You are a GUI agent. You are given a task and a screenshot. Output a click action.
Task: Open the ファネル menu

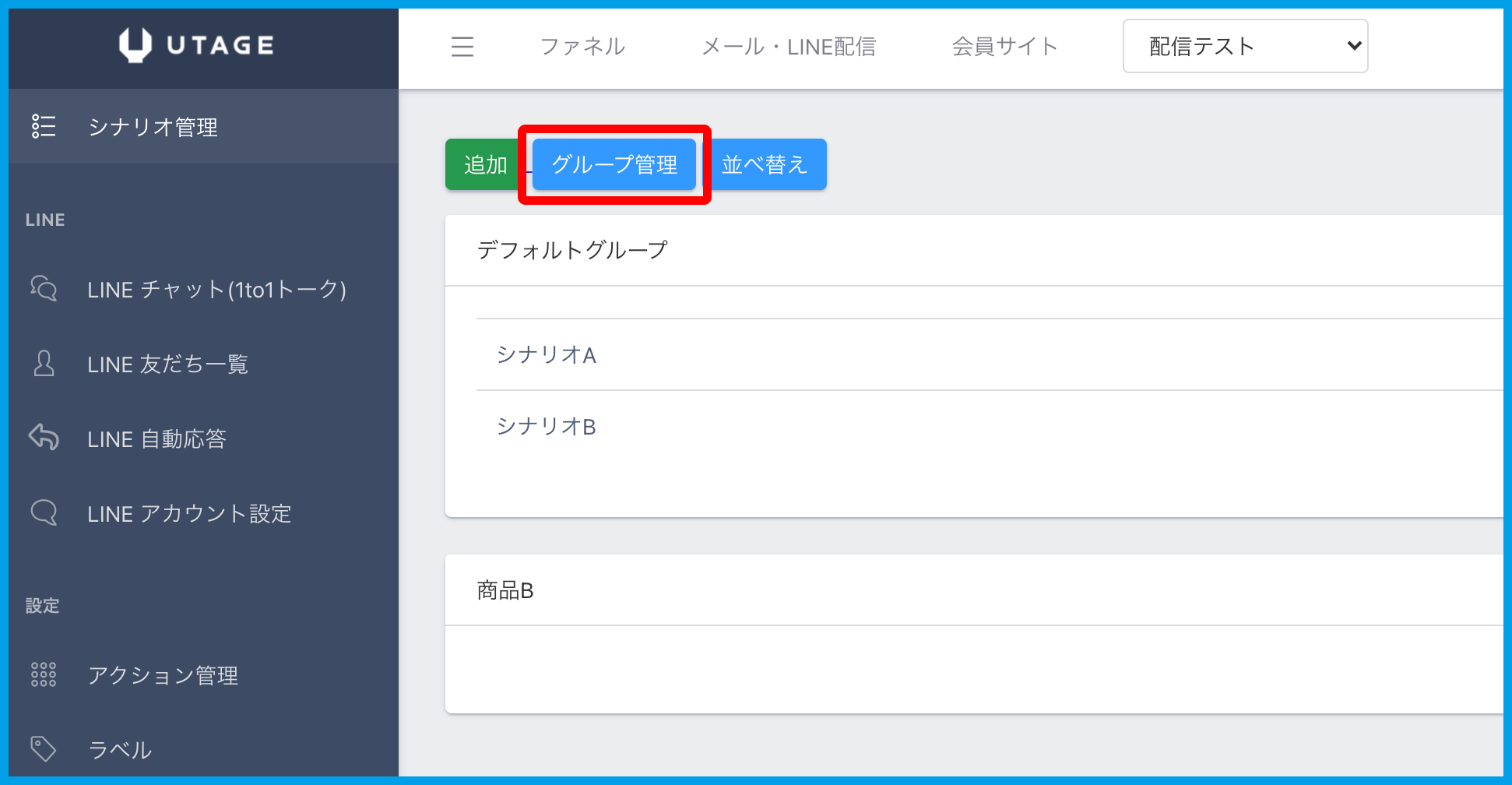point(582,47)
